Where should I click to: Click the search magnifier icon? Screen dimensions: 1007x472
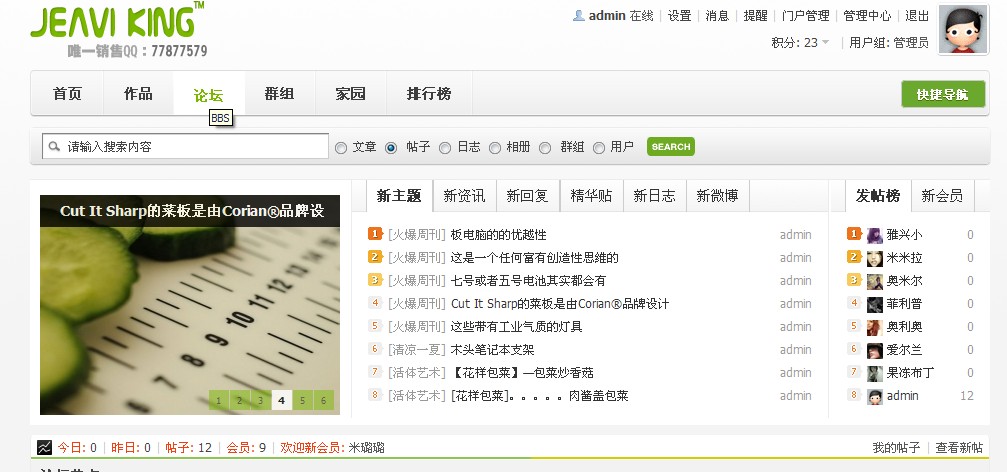tap(55, 146)
